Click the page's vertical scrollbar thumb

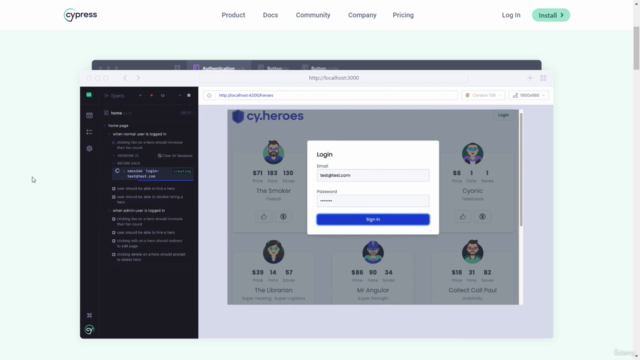coord(636,48)
